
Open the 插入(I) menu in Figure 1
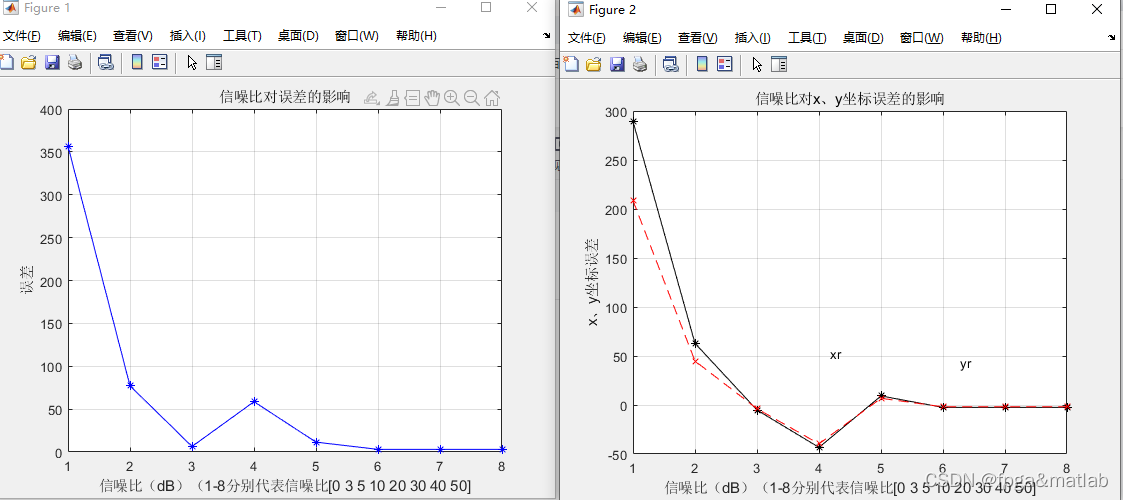188,36
